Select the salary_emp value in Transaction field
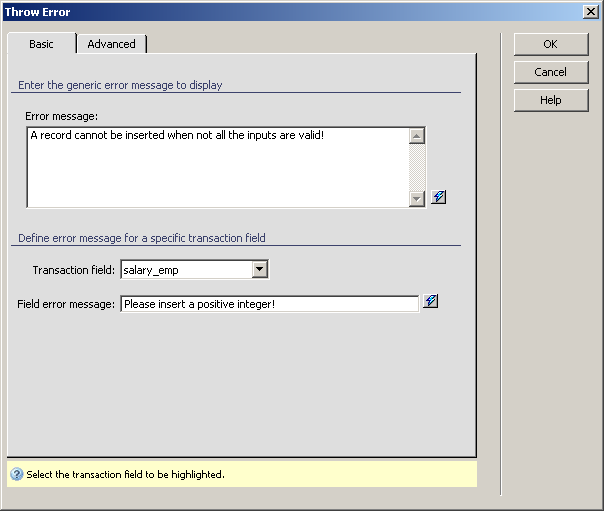Image resolution: width=604 pixels, height=511 pixels. click(x=185, y=269)
